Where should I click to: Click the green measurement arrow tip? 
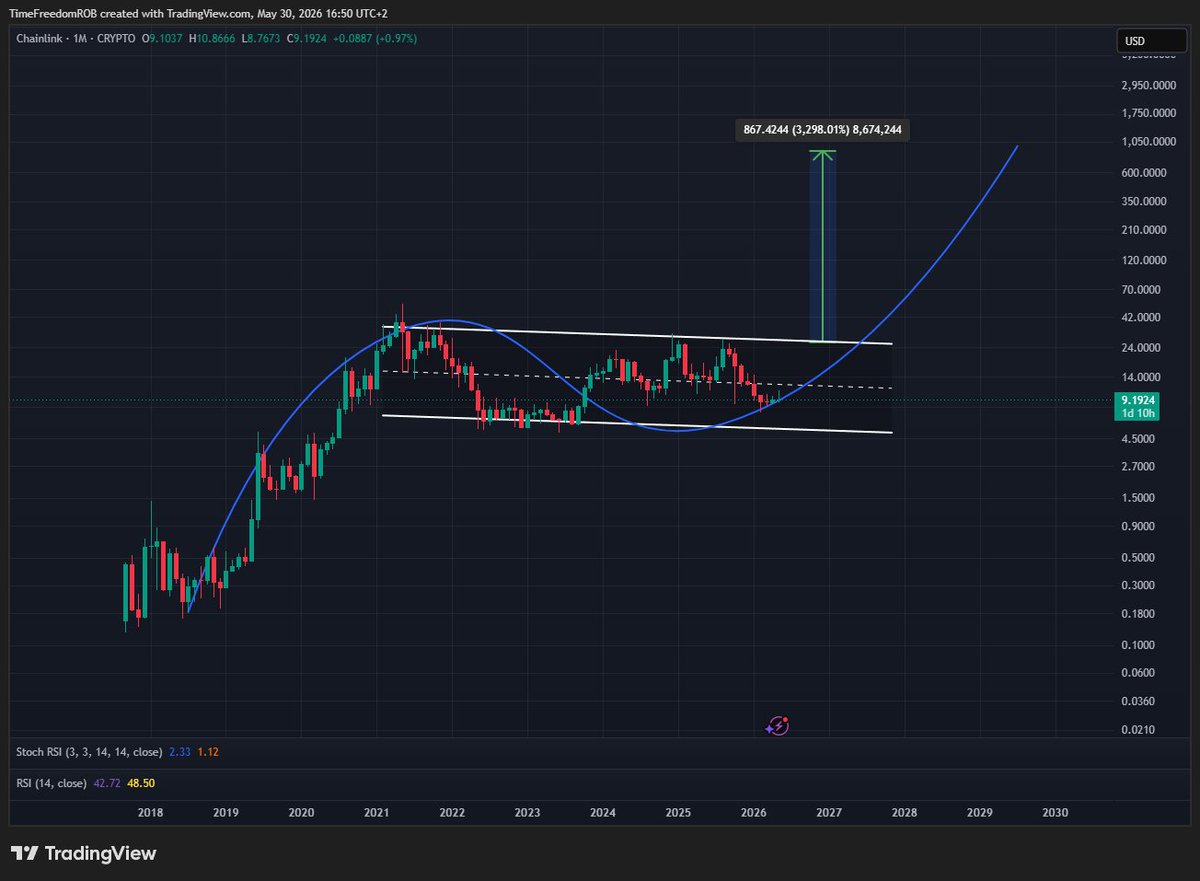(822, 153)
